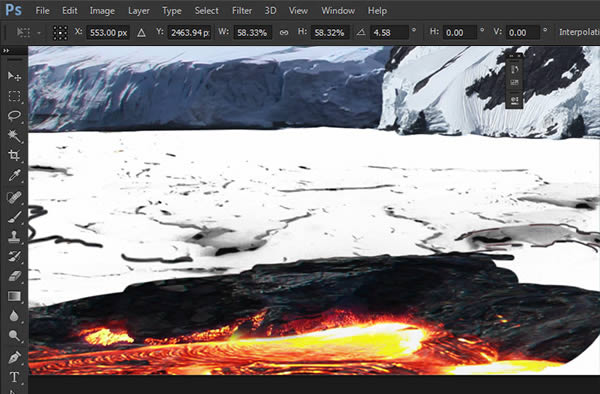Open the Window menu
Screen dimensions: 600x394
[x=338, y=11]
